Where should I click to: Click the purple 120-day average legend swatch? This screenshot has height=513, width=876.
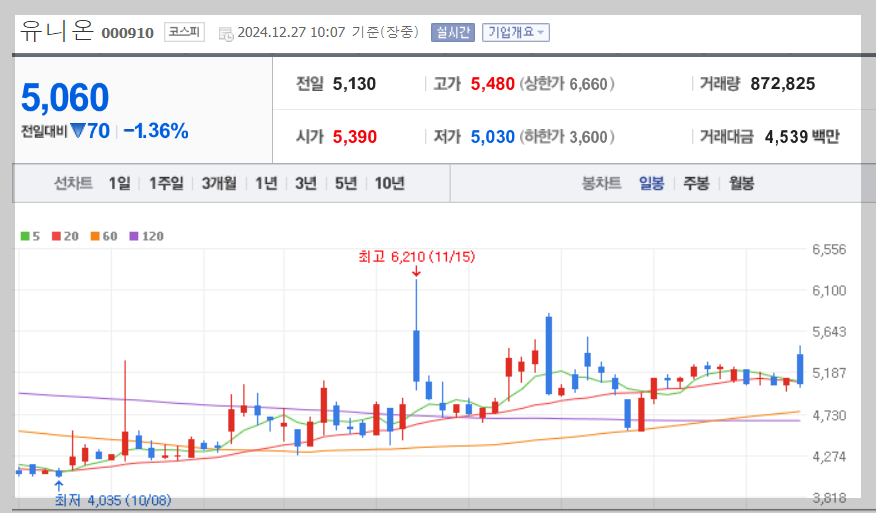click(134, 236)
